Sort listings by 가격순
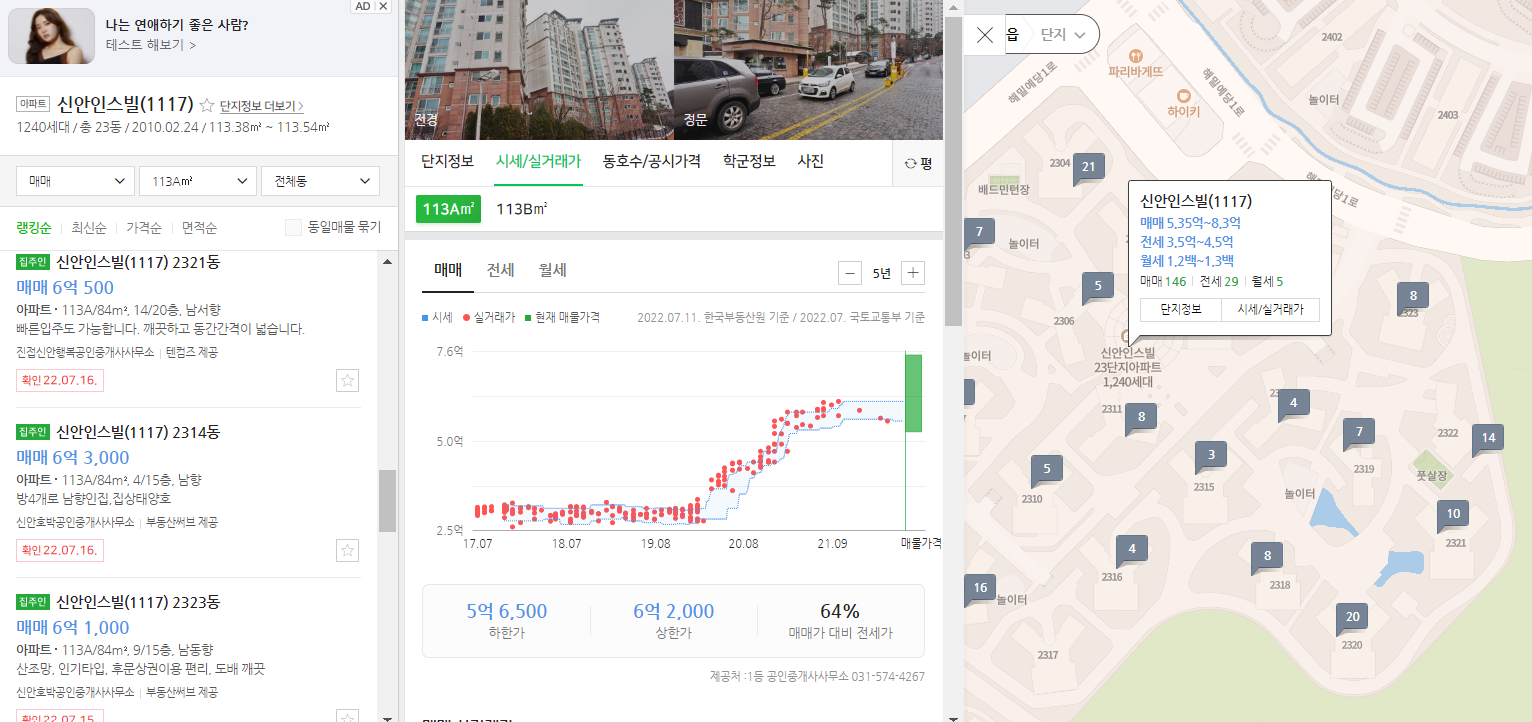This screenshot has width=1532, height=722. click(144, 228)
